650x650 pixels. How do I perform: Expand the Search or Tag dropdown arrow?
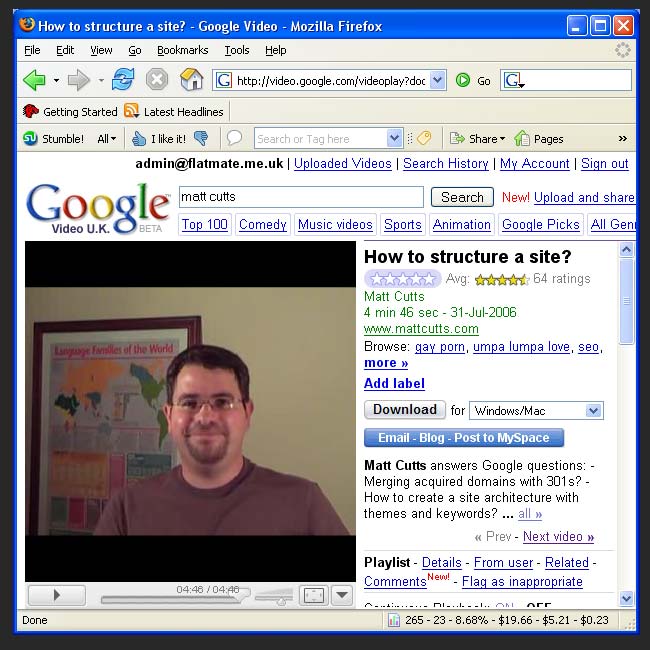pos(394,138)
